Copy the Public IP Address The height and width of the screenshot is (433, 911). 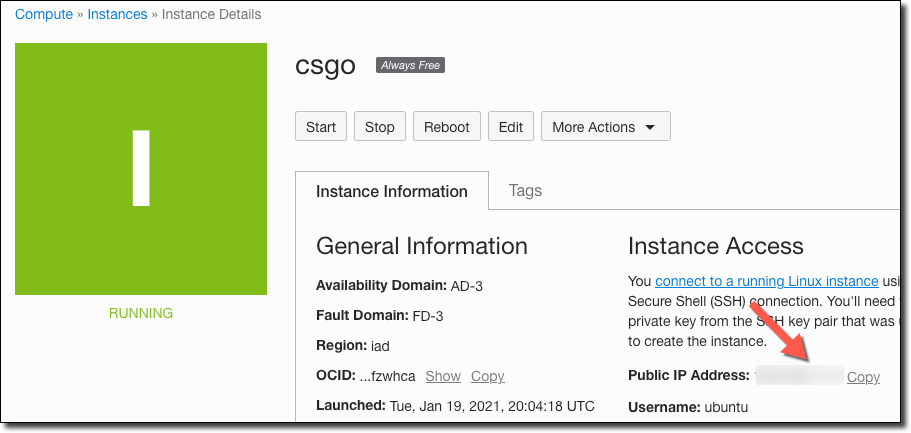(863, 377)
